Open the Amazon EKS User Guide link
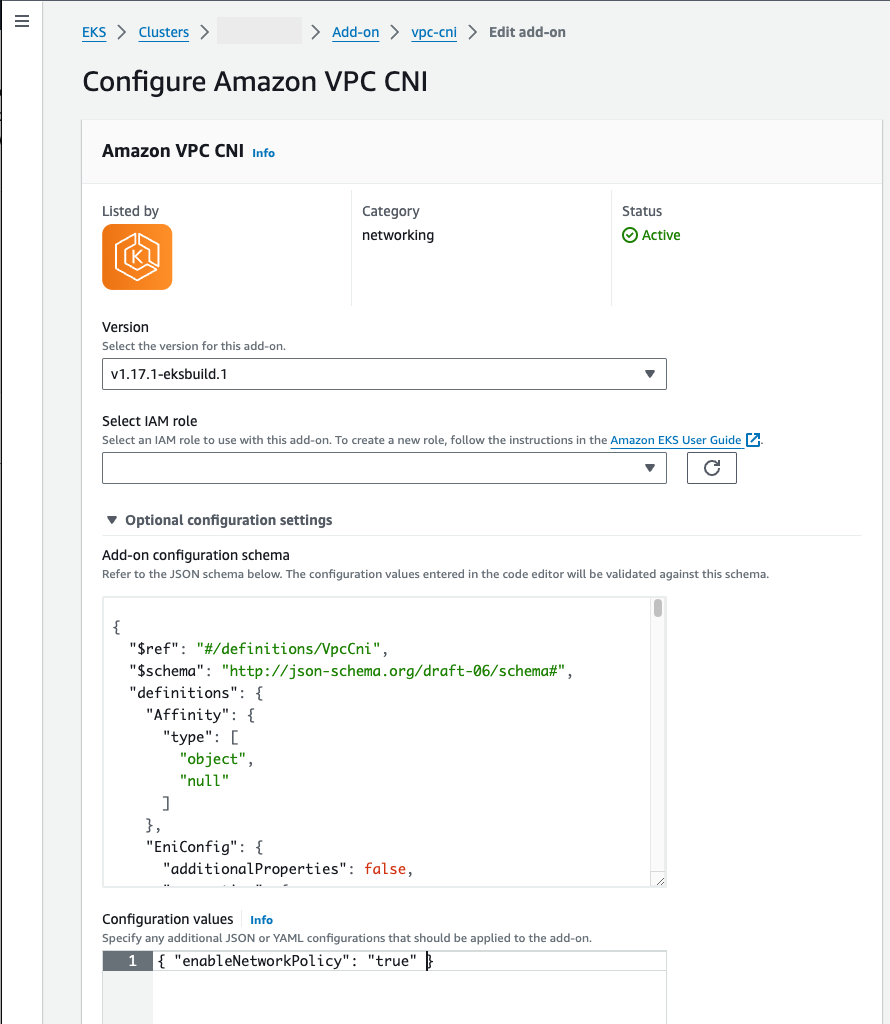 (x=675, y=440)
